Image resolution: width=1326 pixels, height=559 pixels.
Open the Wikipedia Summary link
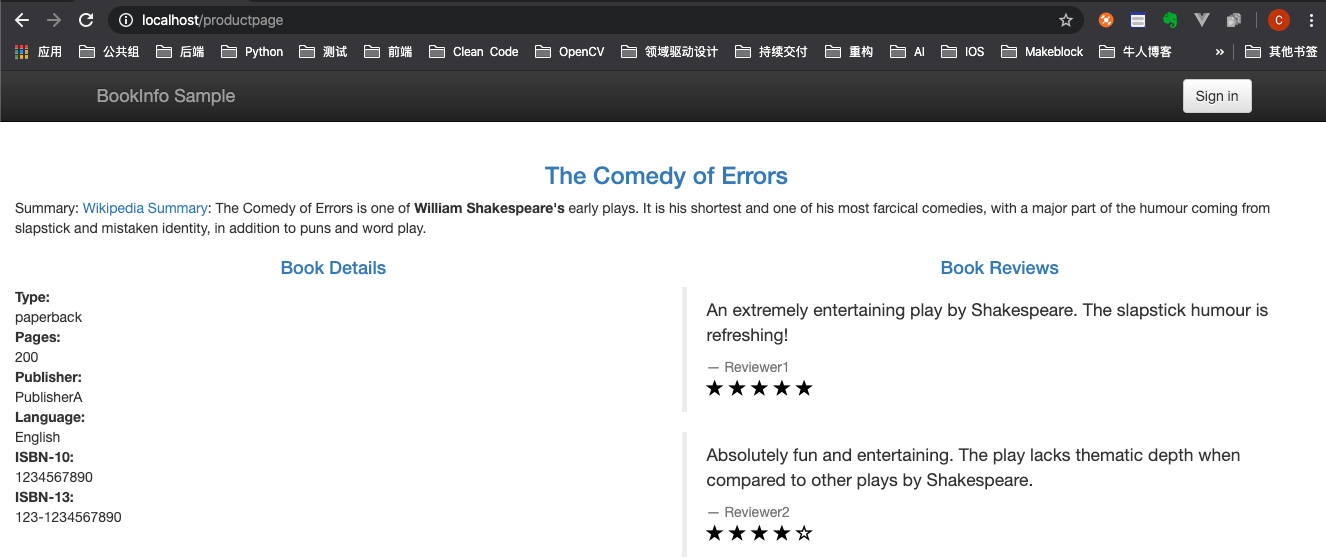[x=145, y=208]
